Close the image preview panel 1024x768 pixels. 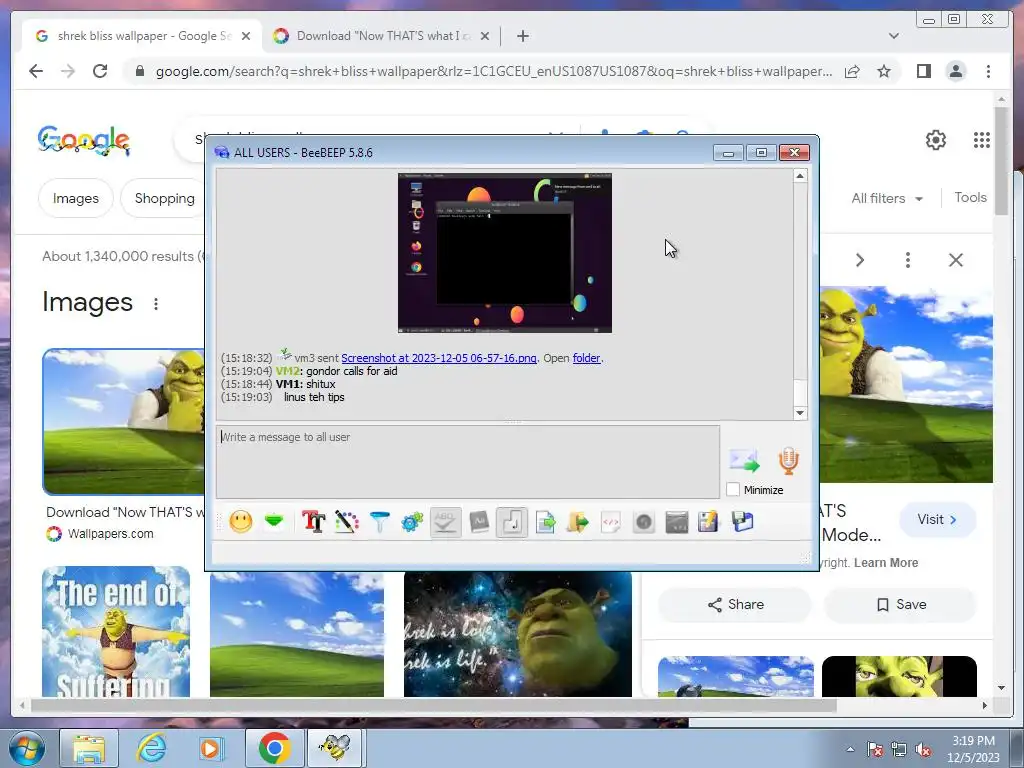coord(955,261)
